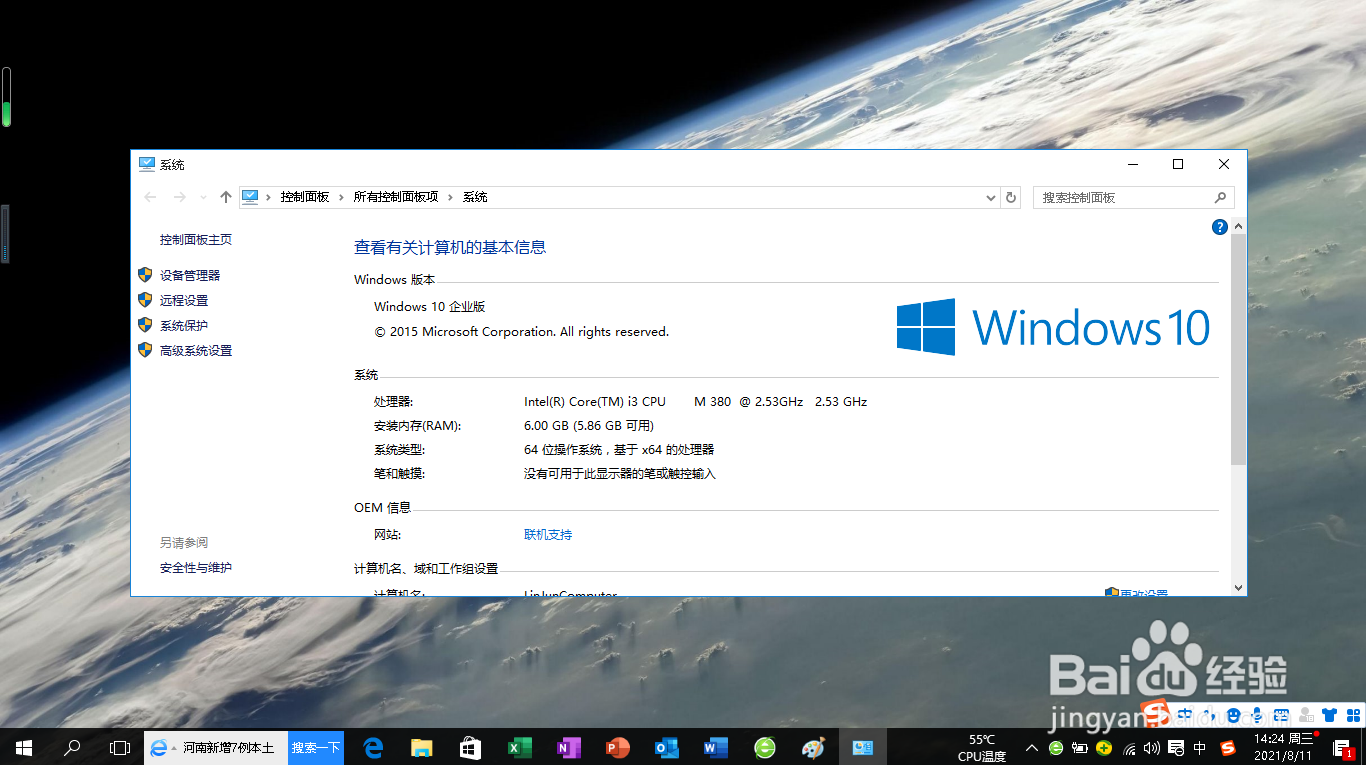This screenshot has height=765, width=1366.
Task: Click the taskbar clock showing 14:24
Action: (x=1283, y=748)
